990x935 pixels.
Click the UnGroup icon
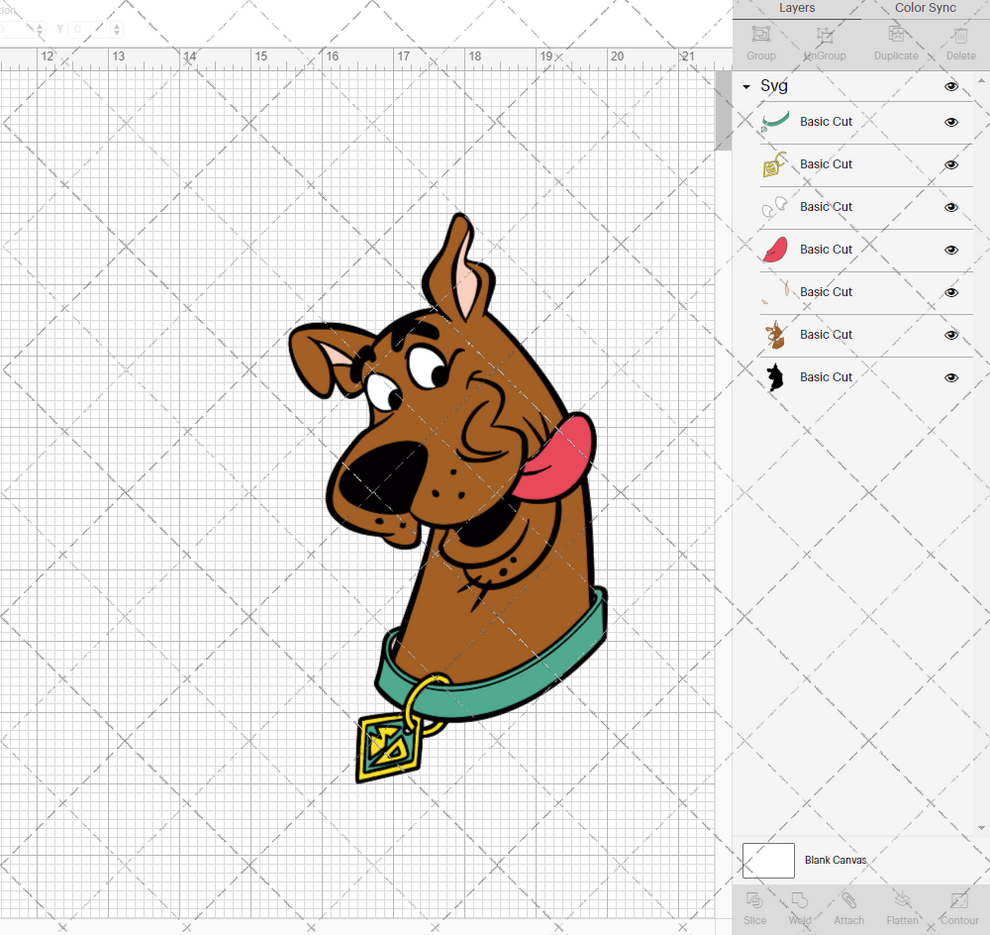point(824,40)
